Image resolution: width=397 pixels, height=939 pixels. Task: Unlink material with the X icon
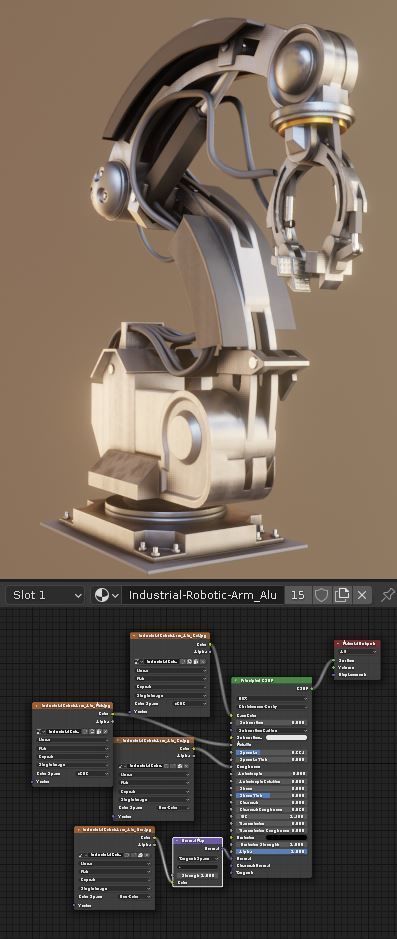point(362,595)
